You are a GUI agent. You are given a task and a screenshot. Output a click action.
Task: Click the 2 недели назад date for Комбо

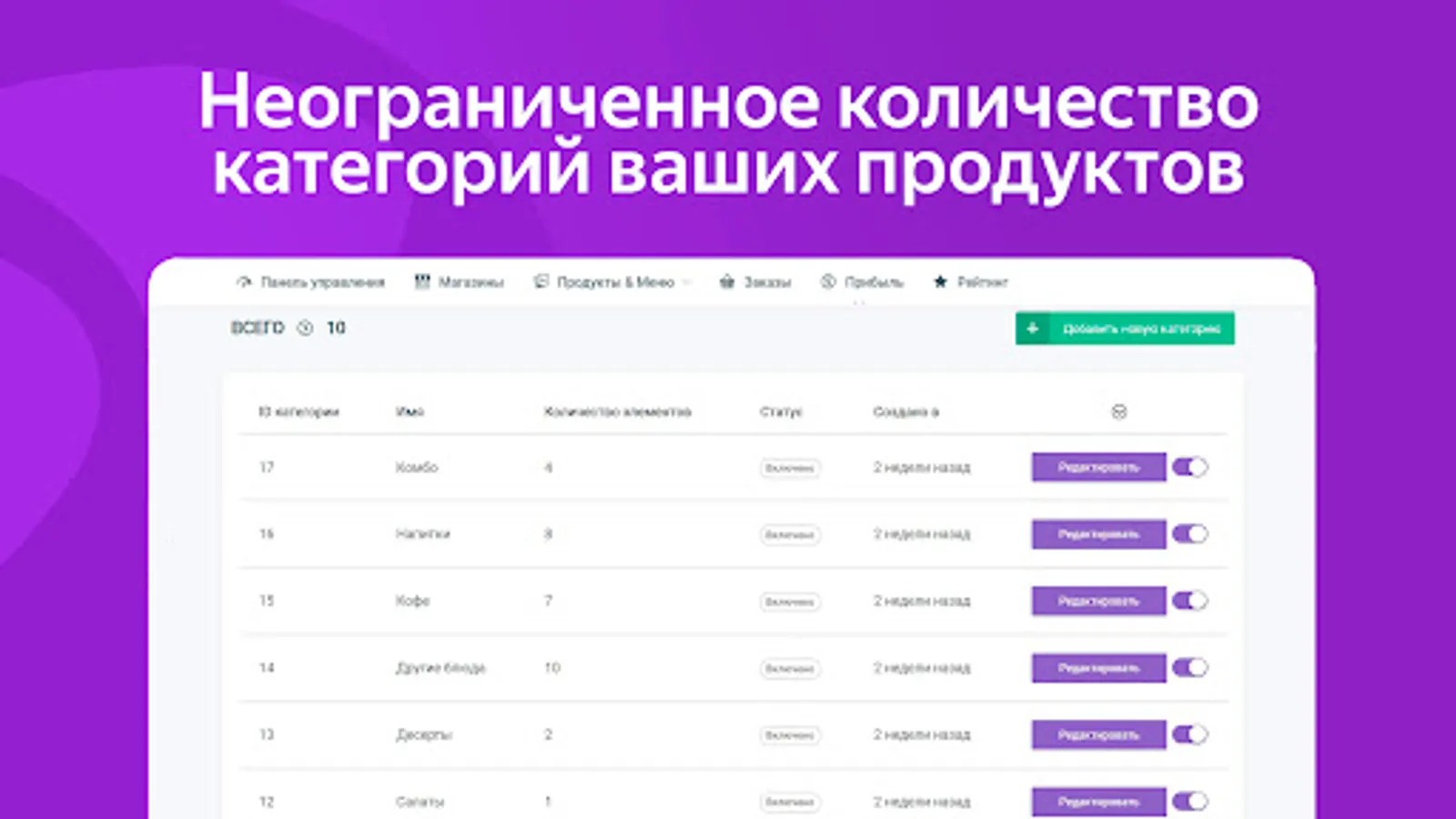tap(922, 467)
